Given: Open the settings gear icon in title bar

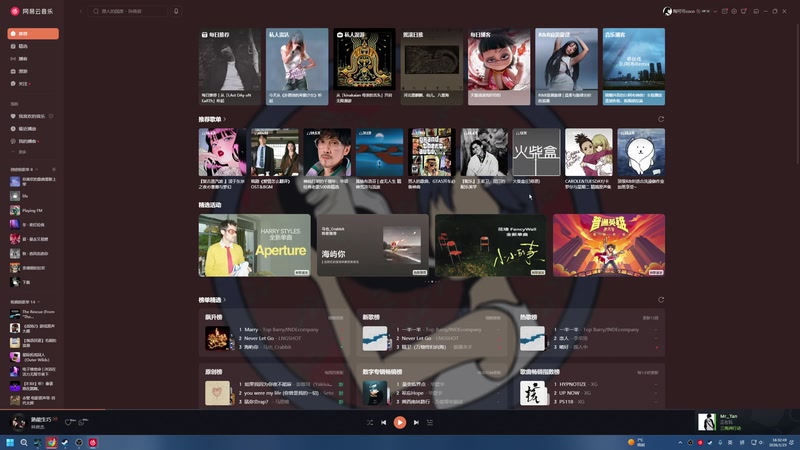Looking at the screenshot, I should pos(734,11).
